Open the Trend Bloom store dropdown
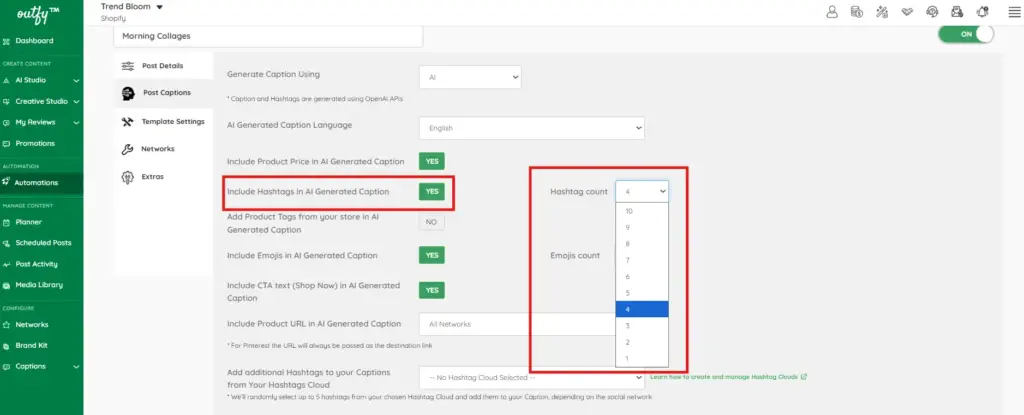 coord(132,7)
